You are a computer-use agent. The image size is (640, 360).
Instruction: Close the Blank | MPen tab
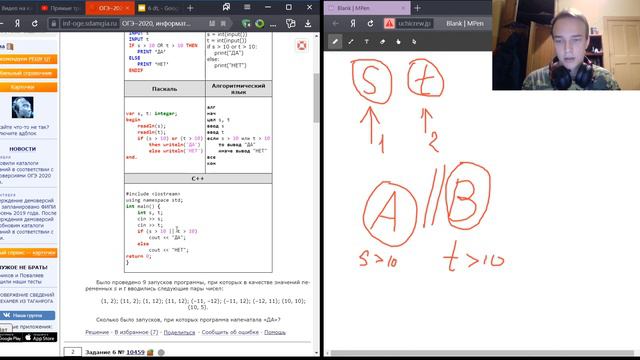click(x=403, y=8)
